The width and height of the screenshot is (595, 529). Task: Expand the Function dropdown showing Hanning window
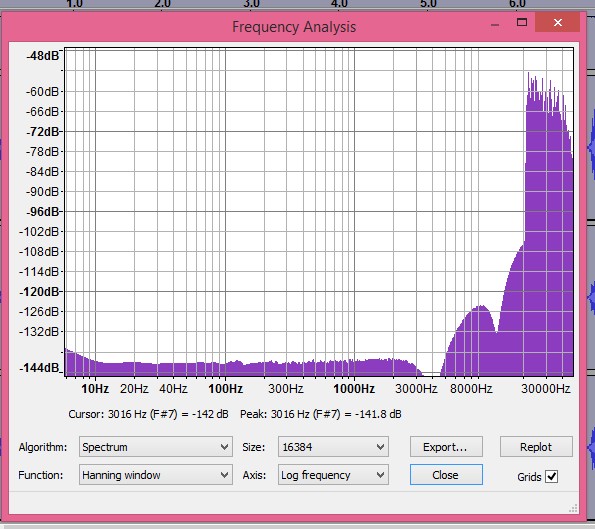click(156, 475)
